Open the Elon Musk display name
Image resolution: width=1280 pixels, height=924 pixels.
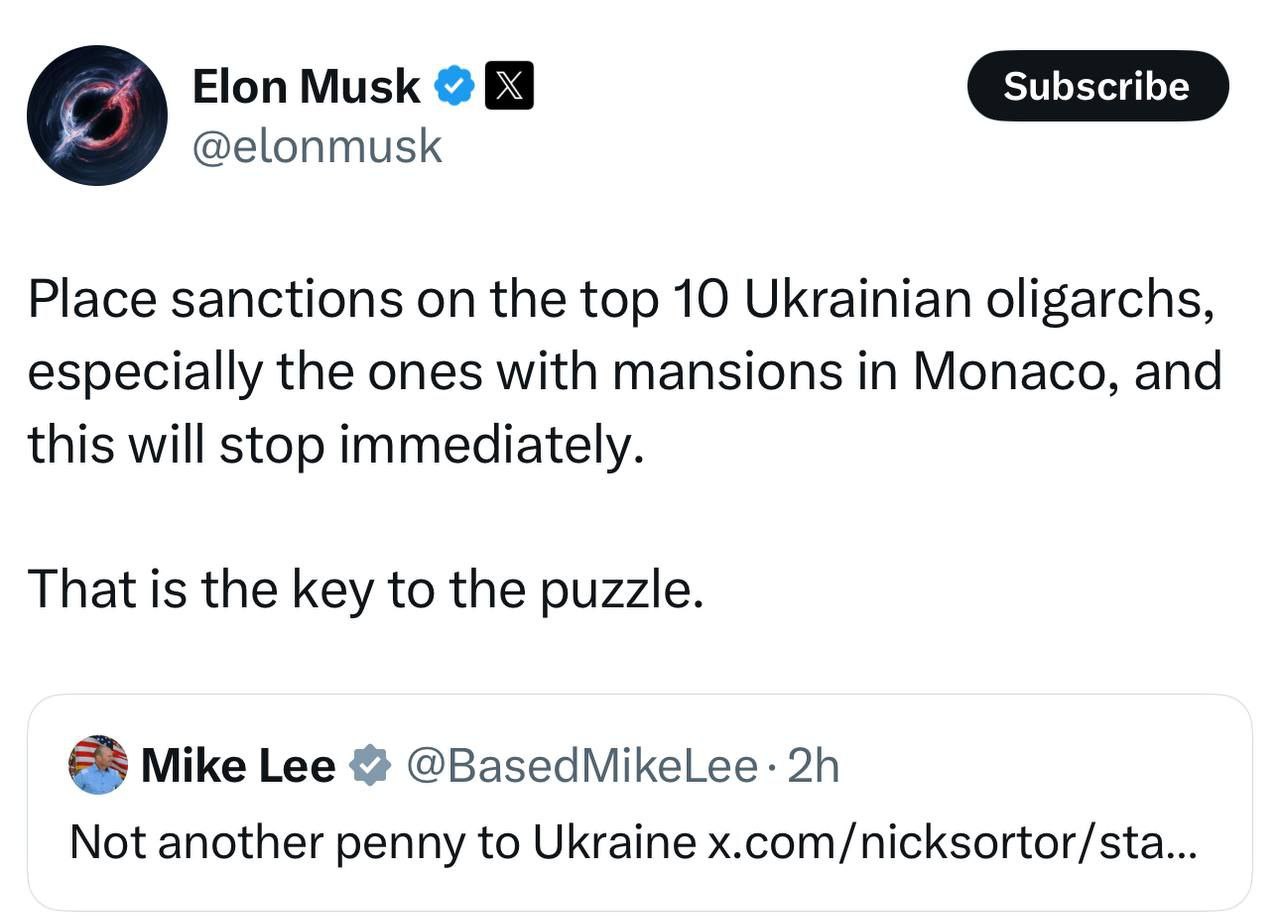click(x=305, y=87)
